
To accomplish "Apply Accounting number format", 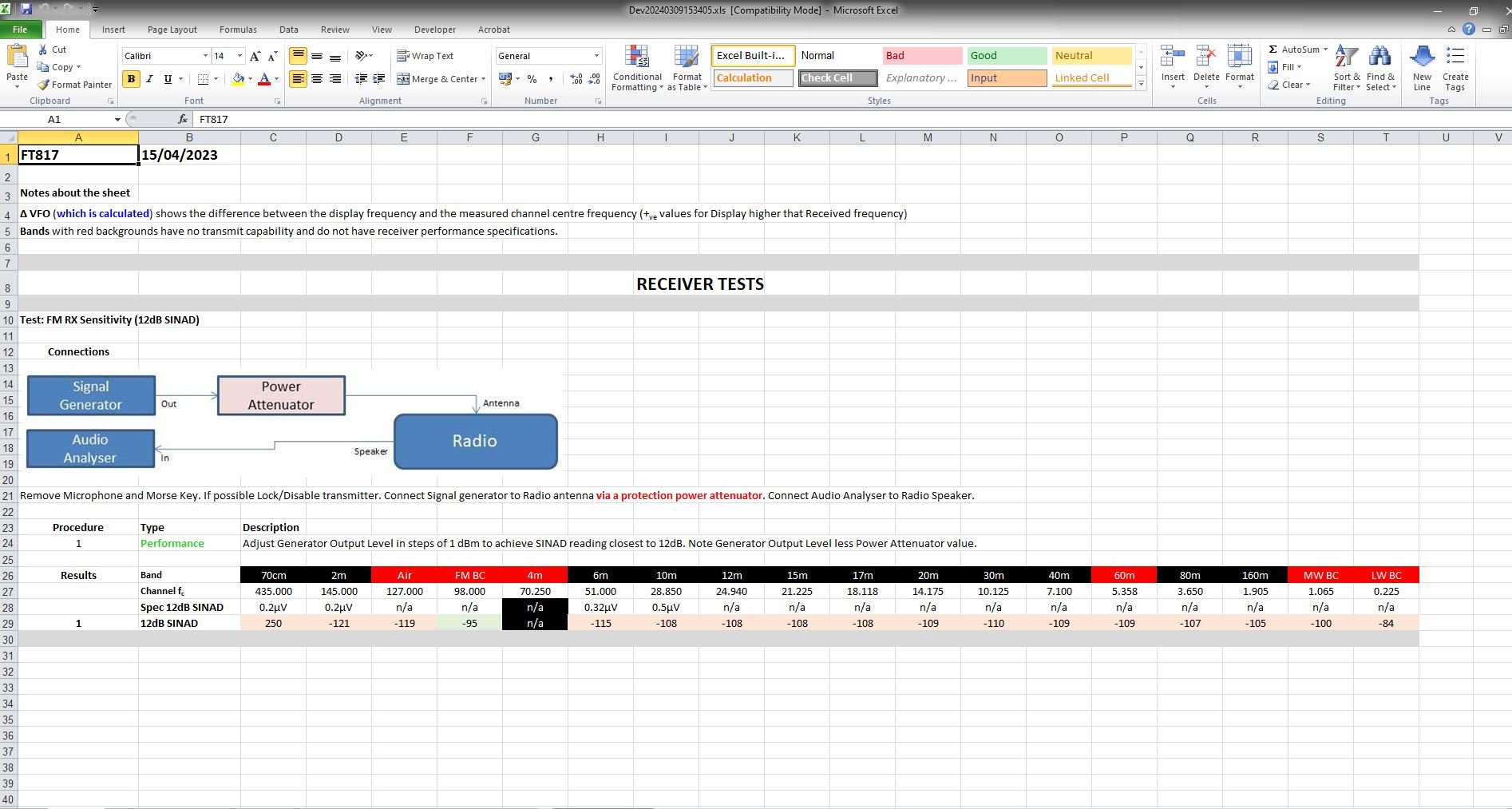I will (x=505, y=79).
